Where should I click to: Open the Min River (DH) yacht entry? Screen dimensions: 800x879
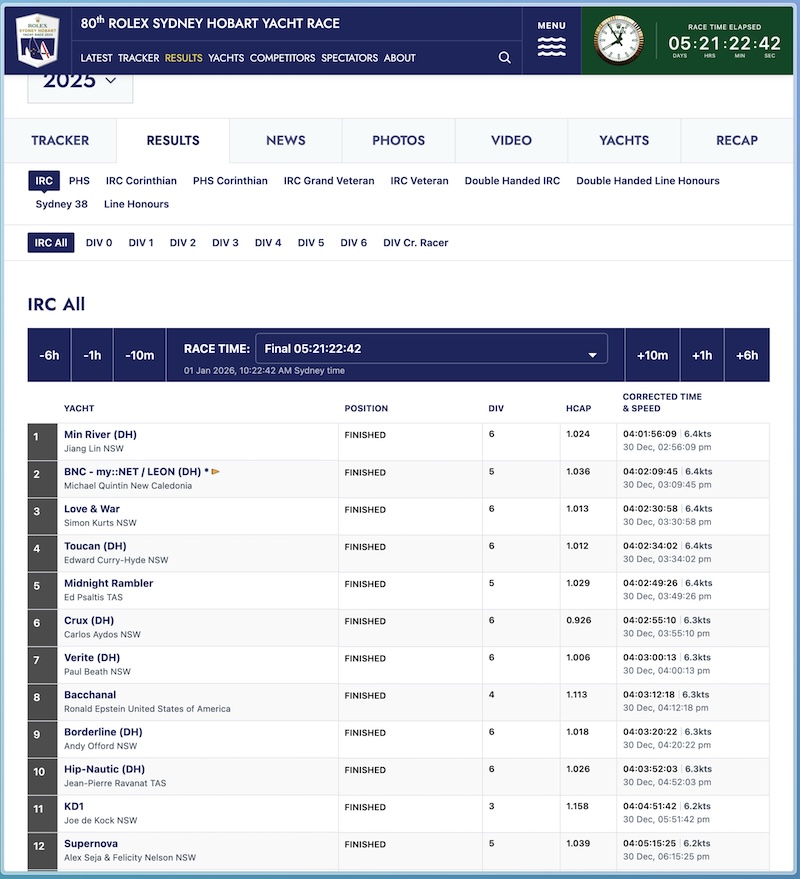103,434
